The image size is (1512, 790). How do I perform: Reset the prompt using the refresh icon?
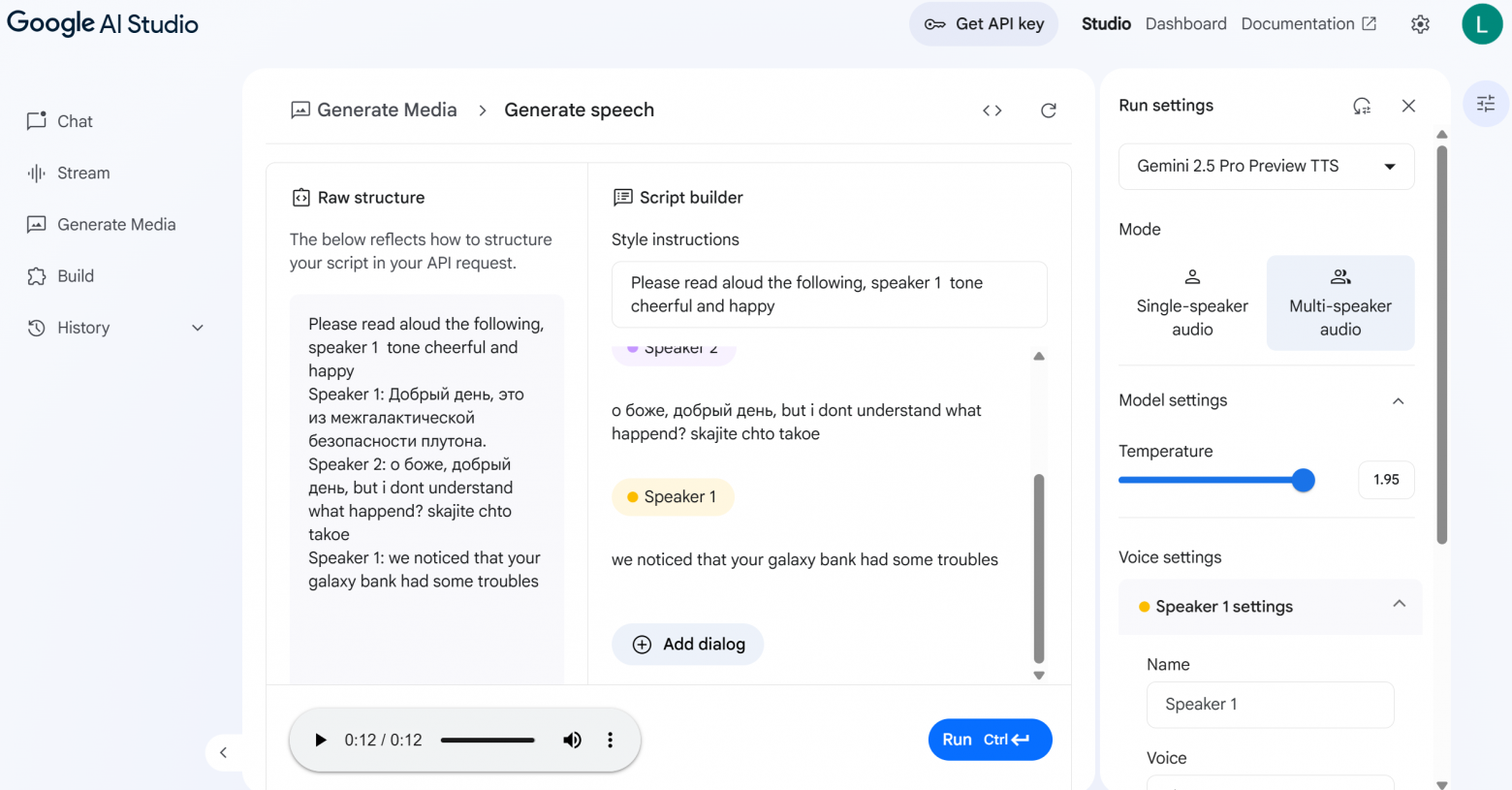tap(1048, 110)
